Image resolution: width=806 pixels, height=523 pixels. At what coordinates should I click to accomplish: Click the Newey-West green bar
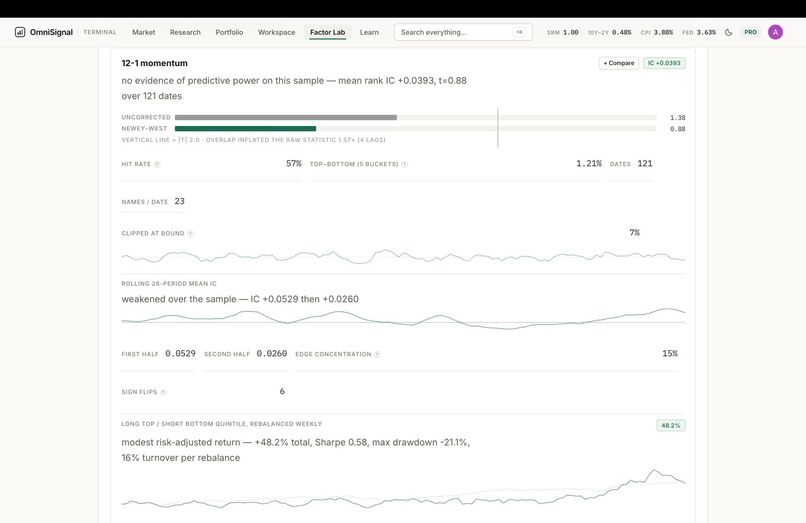245,129
